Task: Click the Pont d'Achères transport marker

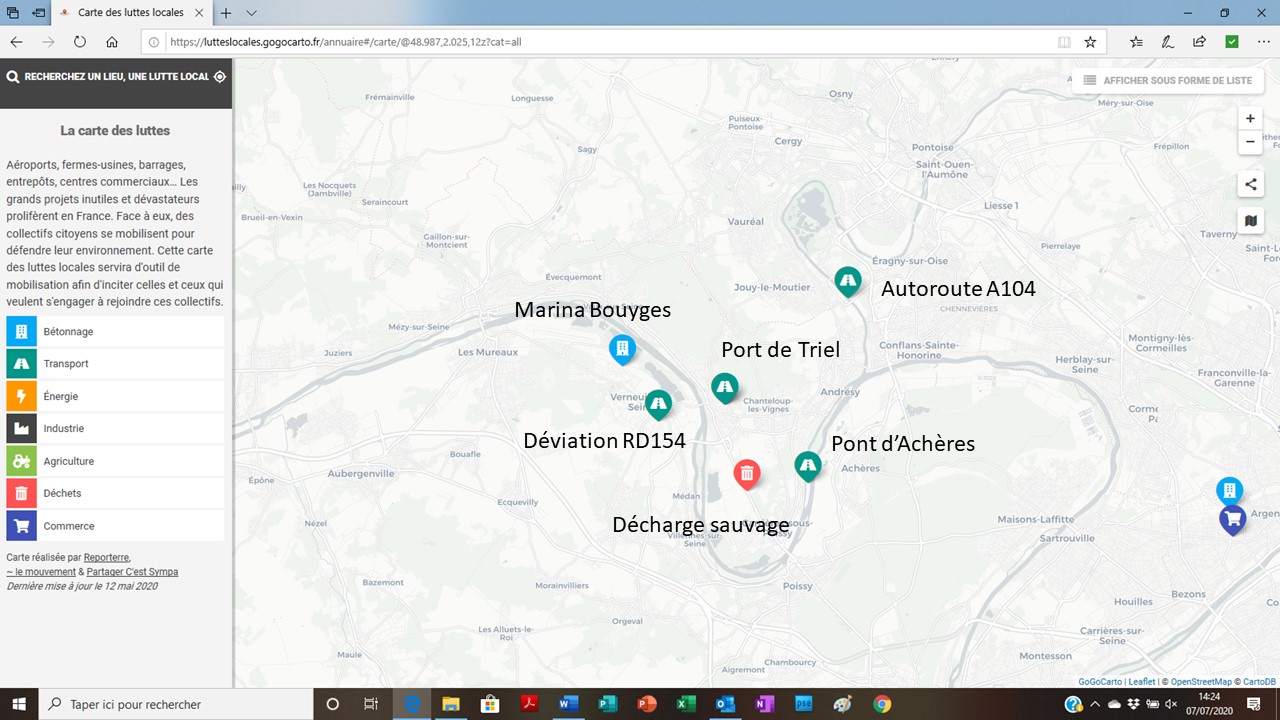Action: pyautogui.click(x=808, y=465)
